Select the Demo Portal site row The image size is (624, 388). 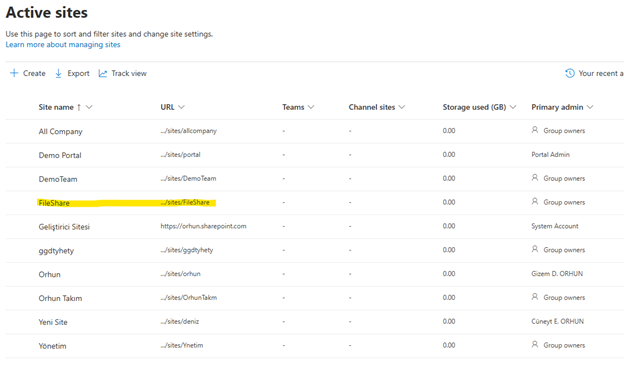coord(314,155)
